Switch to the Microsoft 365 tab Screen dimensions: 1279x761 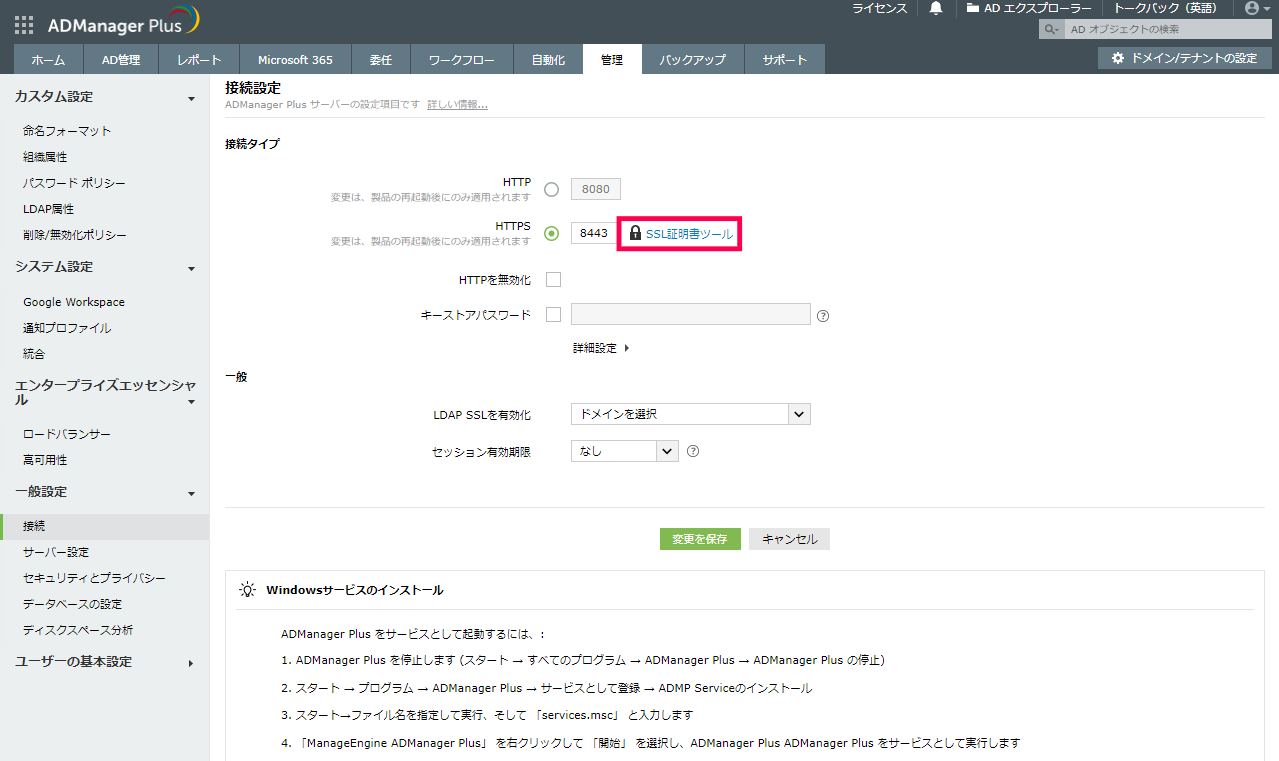[295, 60]
